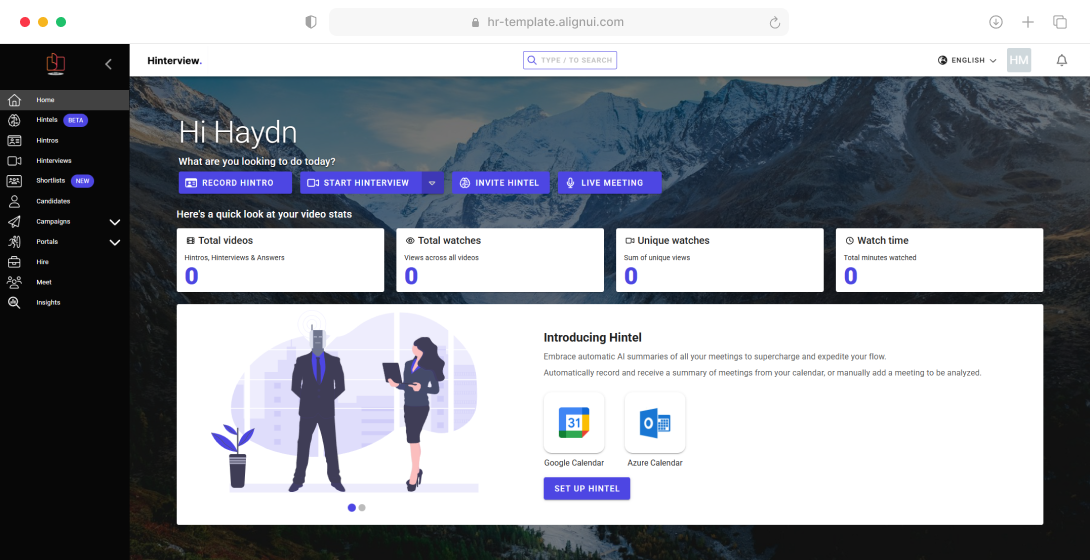Switch to the second carousel slide dot
Screen dimensions: 1090x560
pos(362,508)
